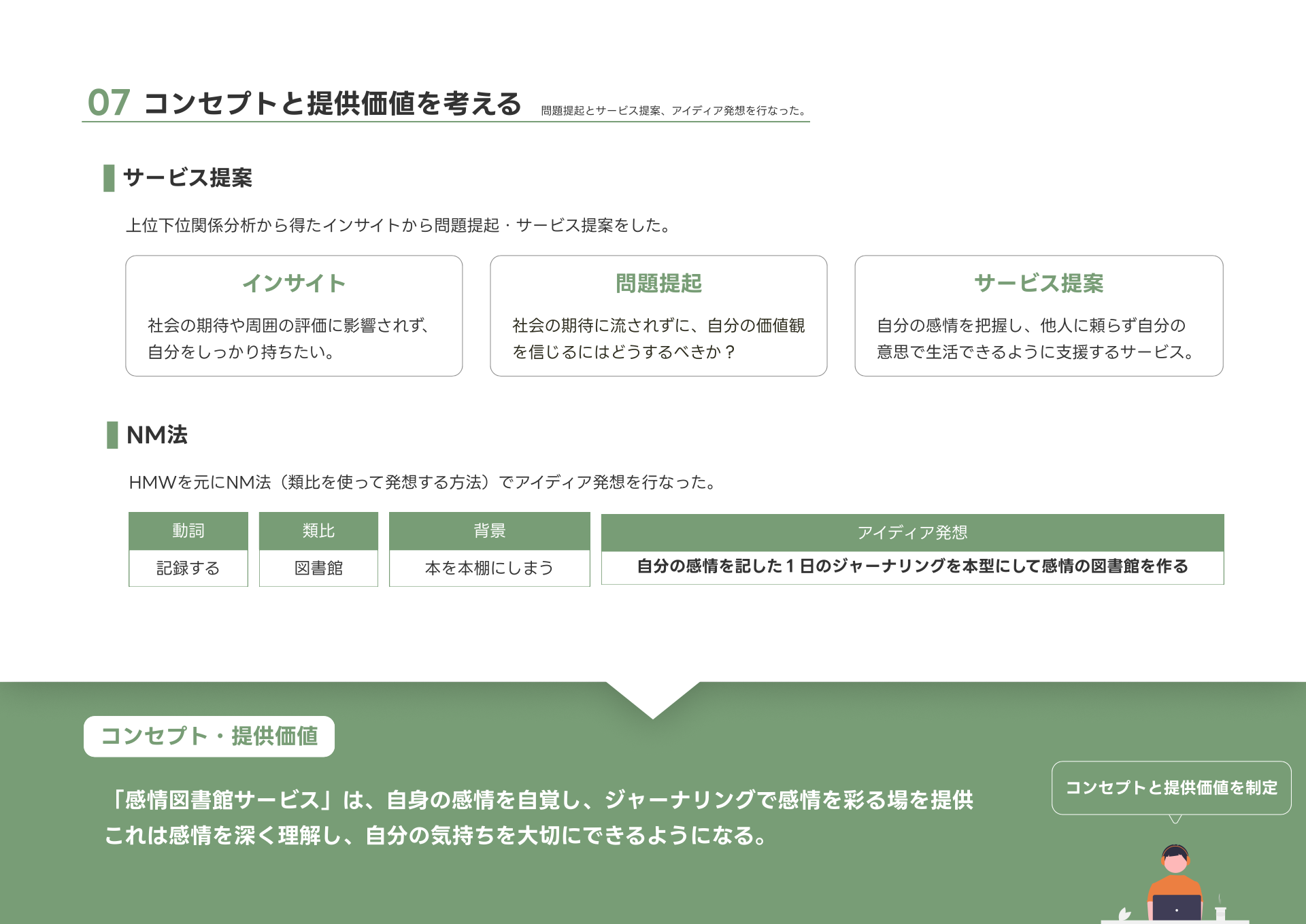1306x924 pixels.
Task: Click the コンセプト・提供価値 white label
Action: [209, 736]
